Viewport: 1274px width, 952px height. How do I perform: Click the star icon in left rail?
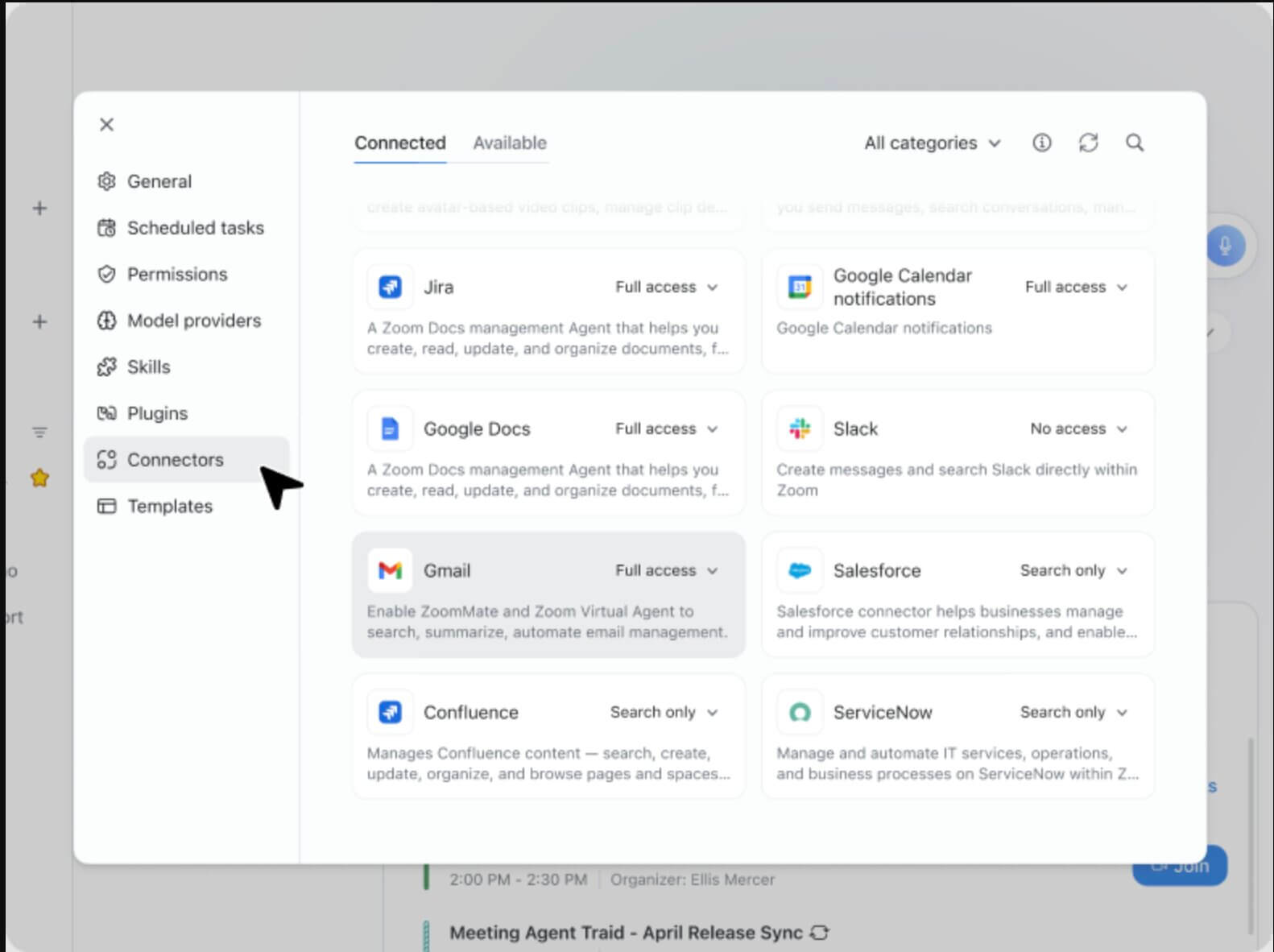(39, 478)
